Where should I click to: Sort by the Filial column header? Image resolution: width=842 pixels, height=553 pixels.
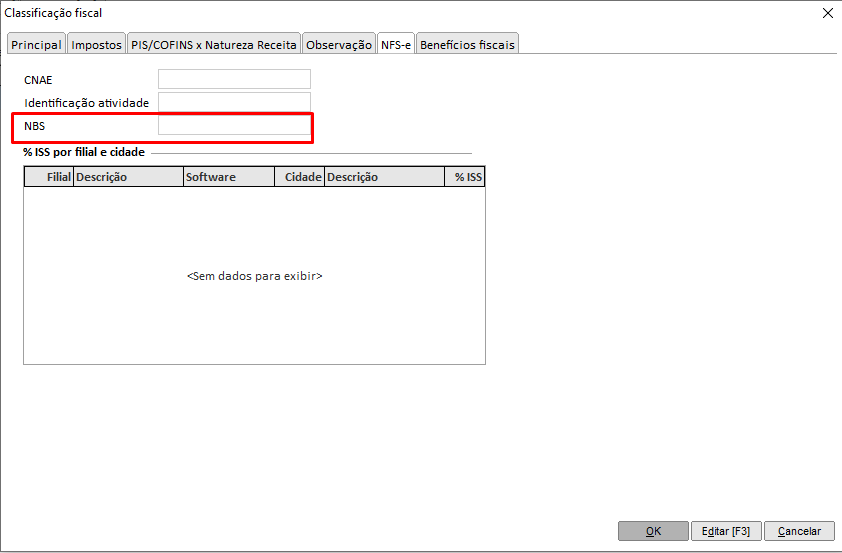[x=49, y=177]
